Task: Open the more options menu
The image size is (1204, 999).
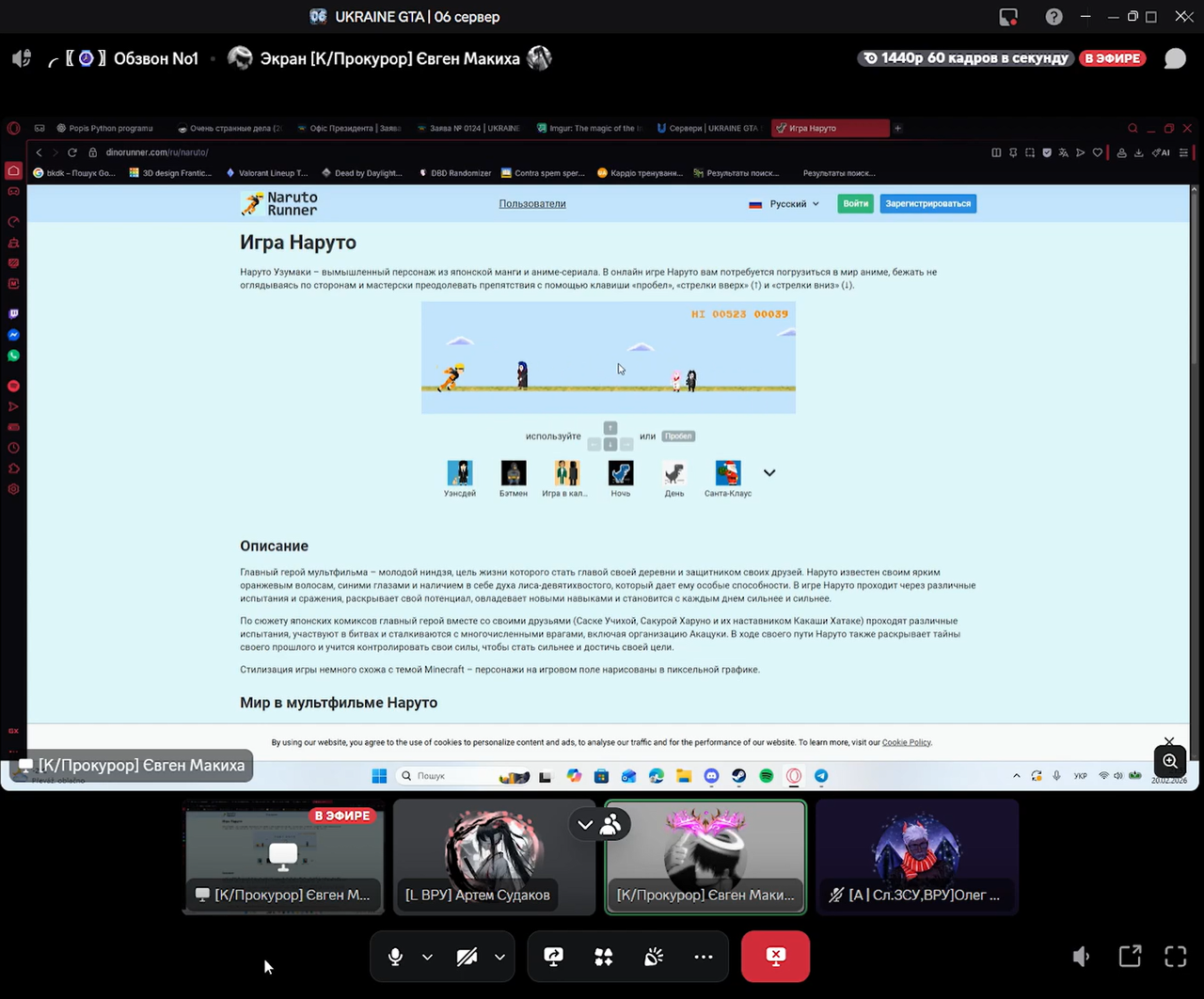Action: 704,957
